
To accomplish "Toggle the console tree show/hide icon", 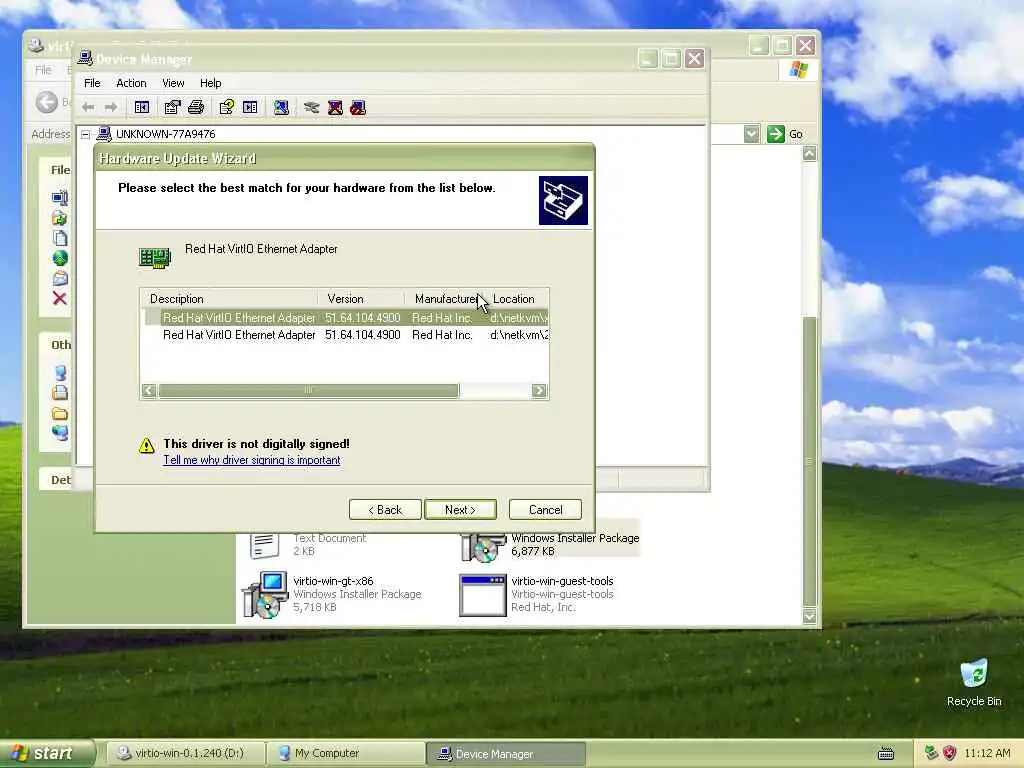I will point(142,107).
